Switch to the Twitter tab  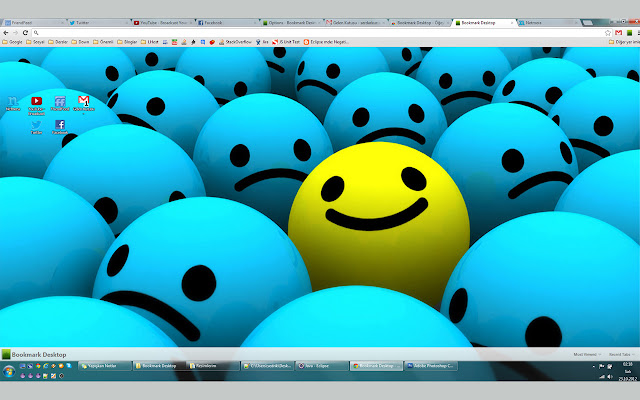point(99,23)
